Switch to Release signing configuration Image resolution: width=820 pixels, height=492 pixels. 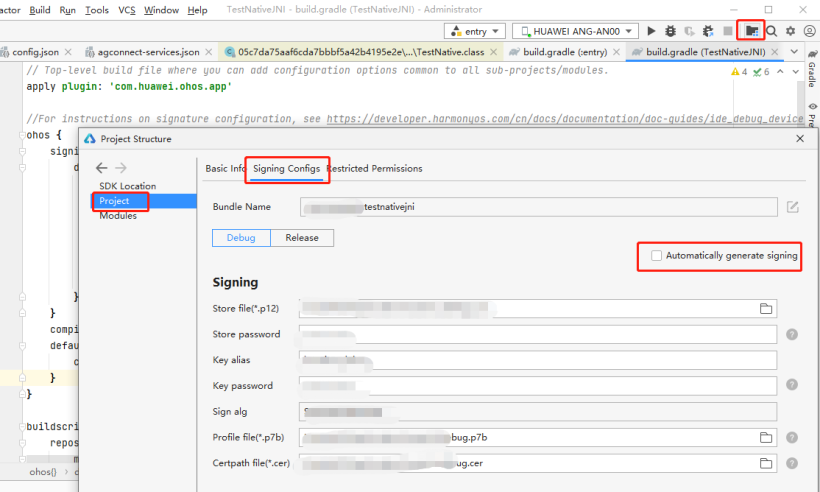pos(301,238)
